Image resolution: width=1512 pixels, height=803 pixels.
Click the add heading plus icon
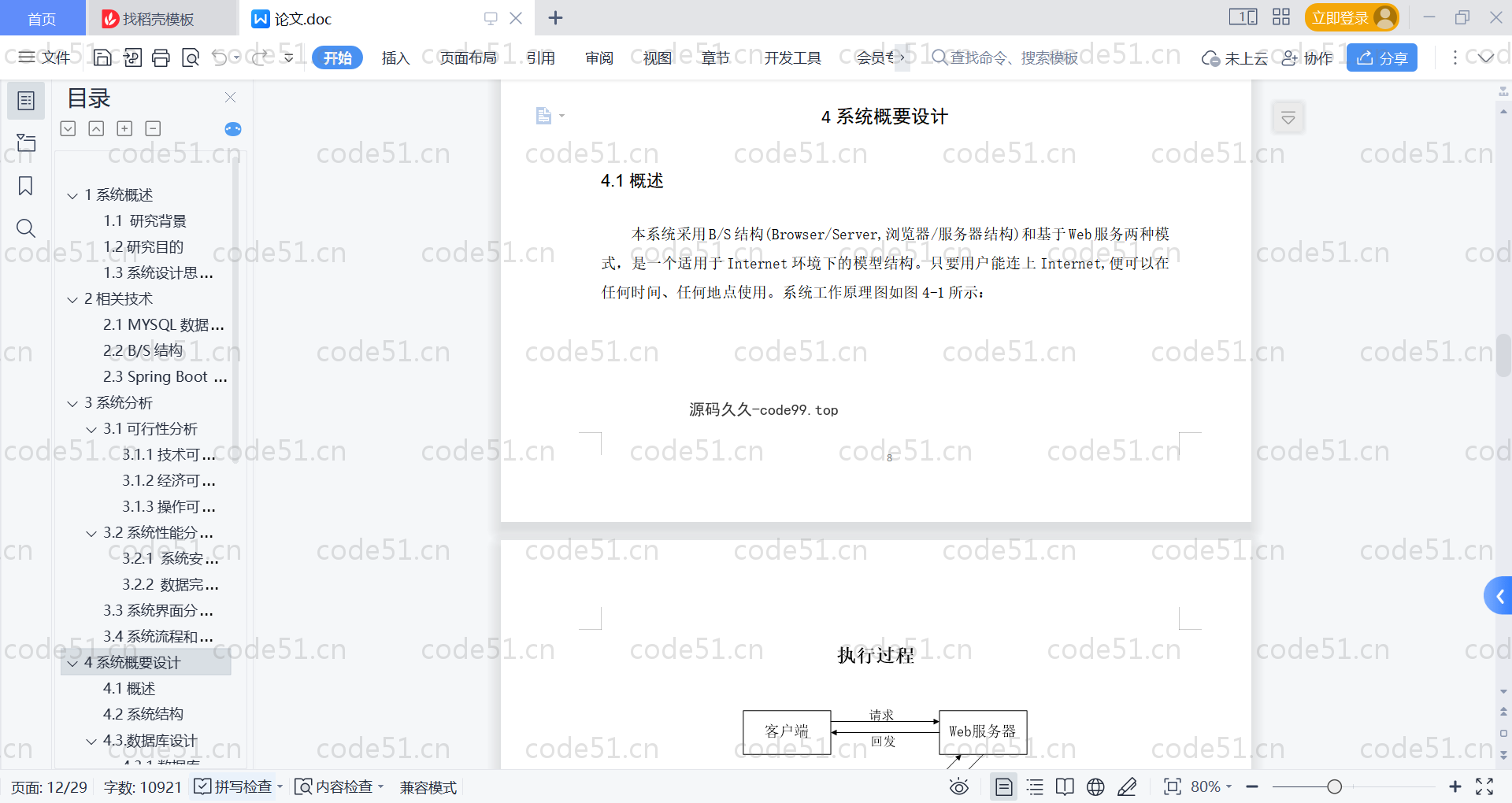tap(124, 128)
